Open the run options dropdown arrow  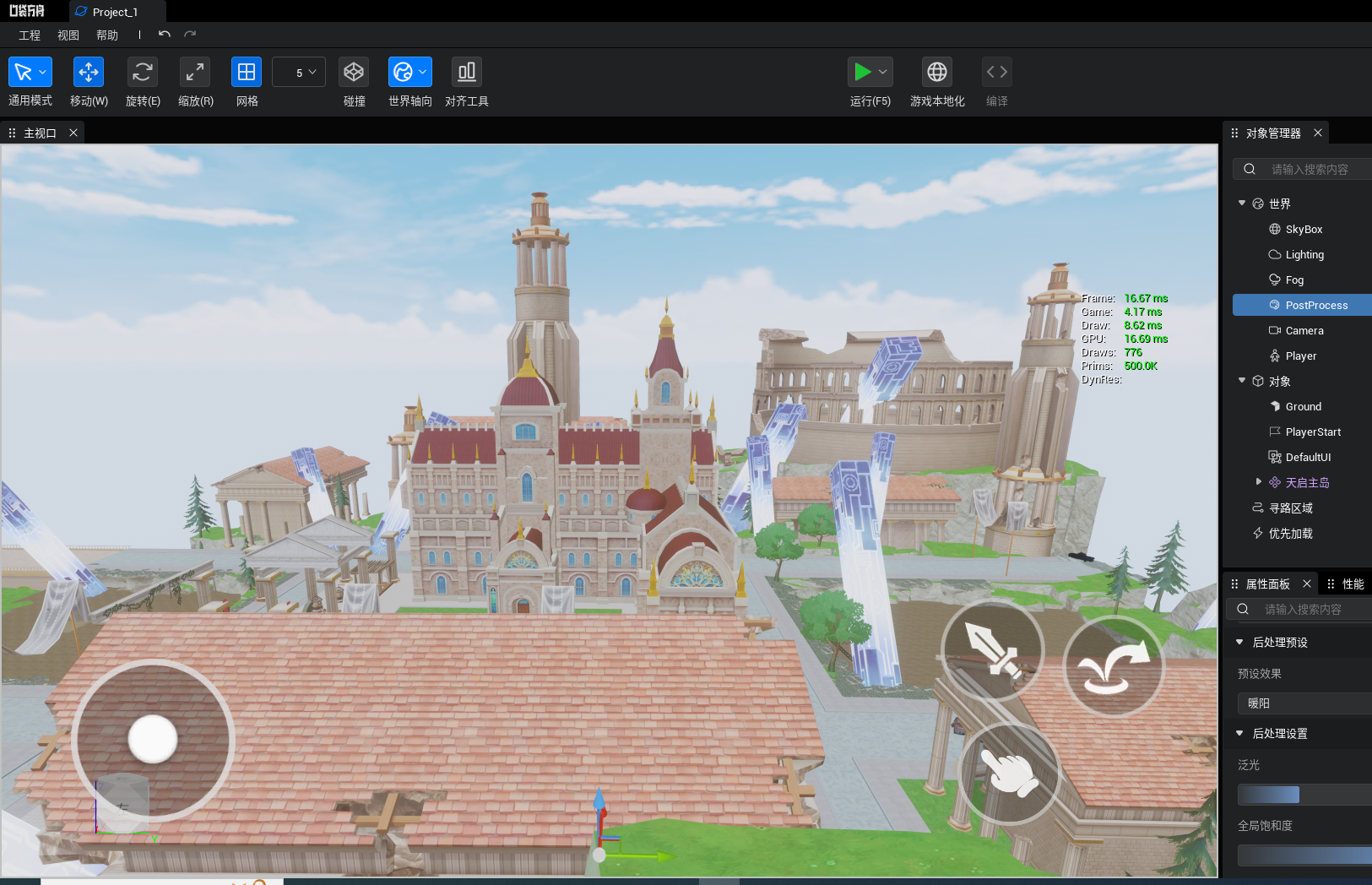(x=883, y=72)
